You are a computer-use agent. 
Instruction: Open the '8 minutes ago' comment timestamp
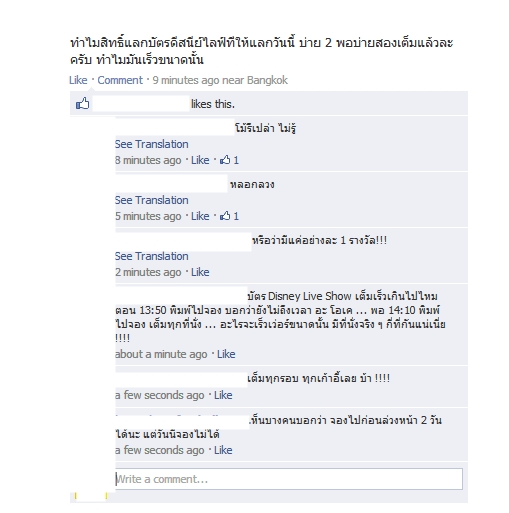(x=148, y=160)
